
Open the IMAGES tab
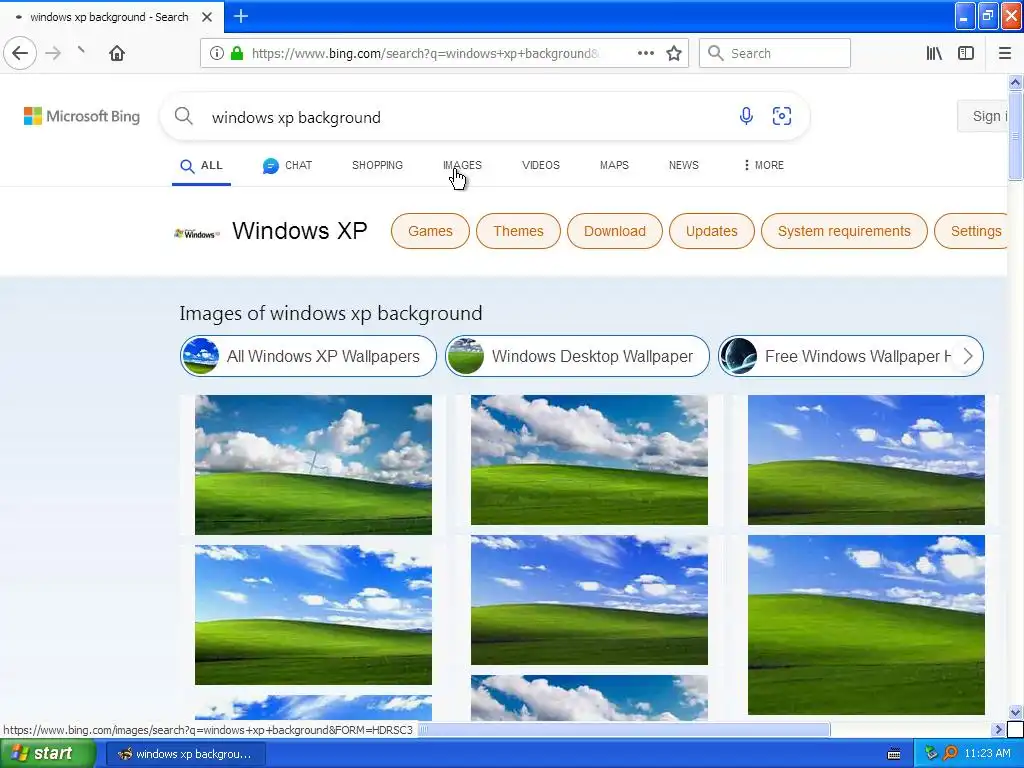click(462, 165)
